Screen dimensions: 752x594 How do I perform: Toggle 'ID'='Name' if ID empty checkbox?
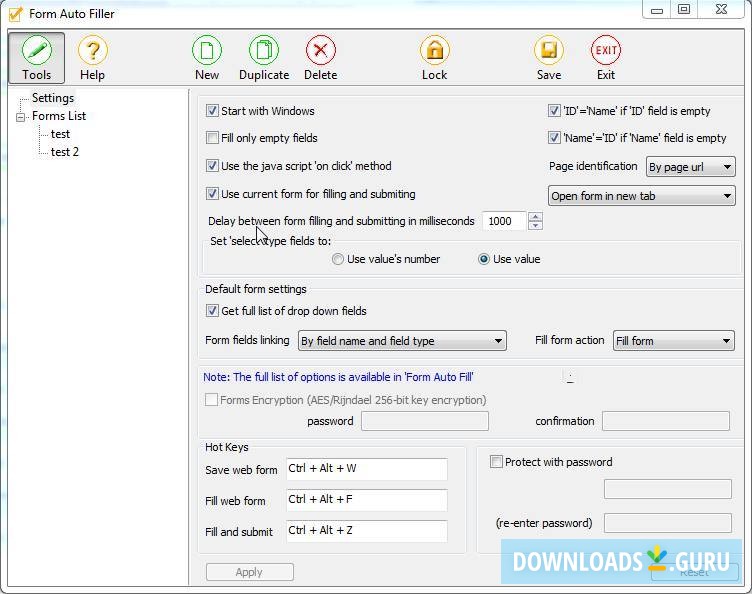click(x=554, y=111)
